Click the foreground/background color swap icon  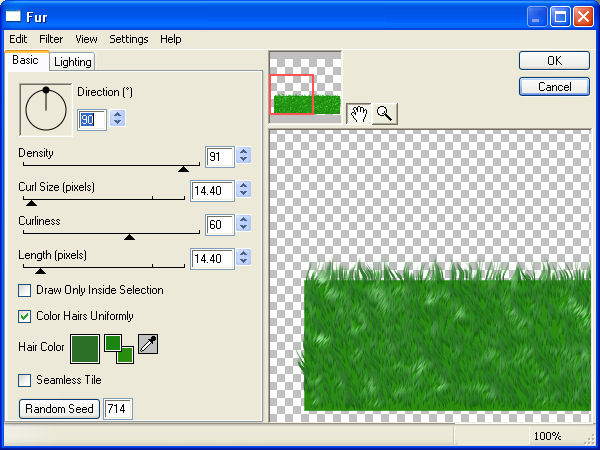[x=119, y=348]
